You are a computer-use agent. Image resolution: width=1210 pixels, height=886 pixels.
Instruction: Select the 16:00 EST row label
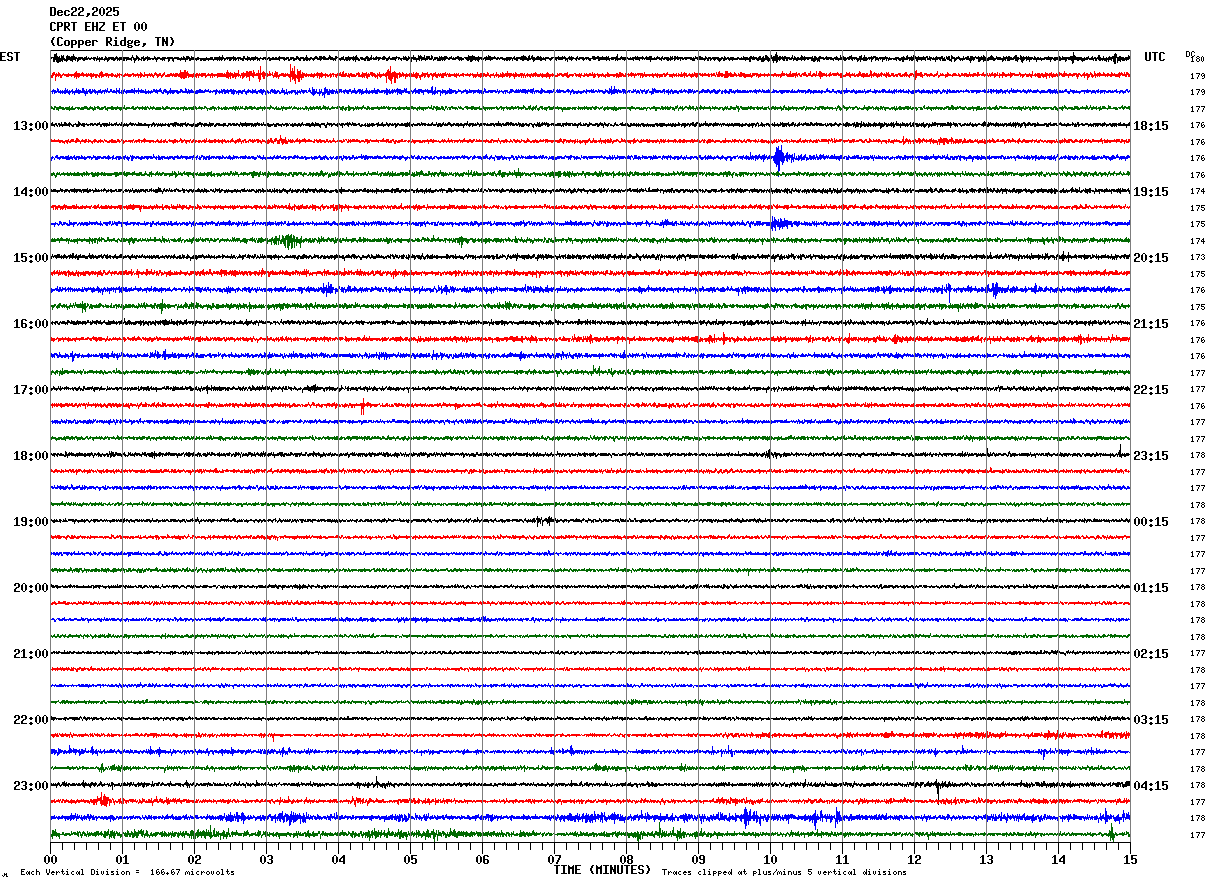coord(30,324)
